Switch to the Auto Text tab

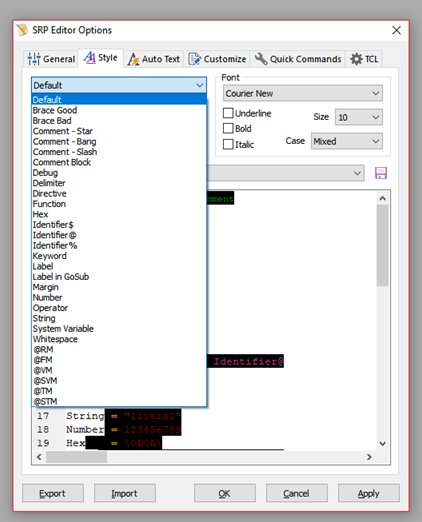pos(154,59)
